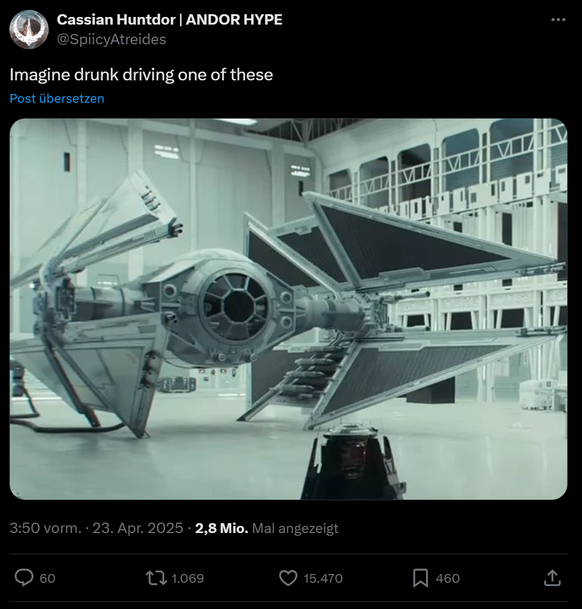Click the repost arrows icon
Viewport: 582px width, 609px height.
click(x=156, y=578)
